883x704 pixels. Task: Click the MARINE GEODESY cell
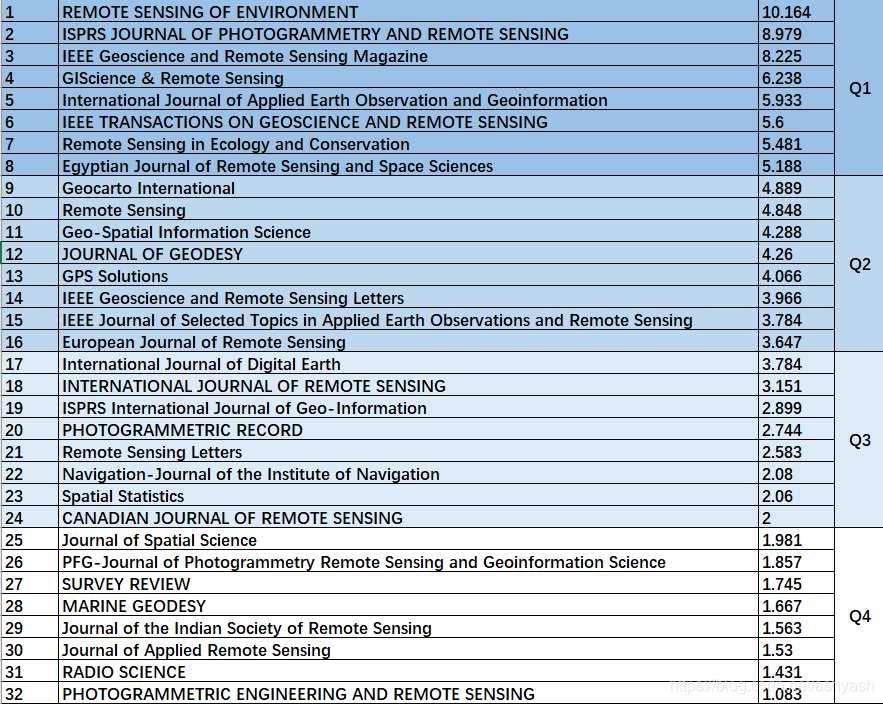(x=408, y=605)
